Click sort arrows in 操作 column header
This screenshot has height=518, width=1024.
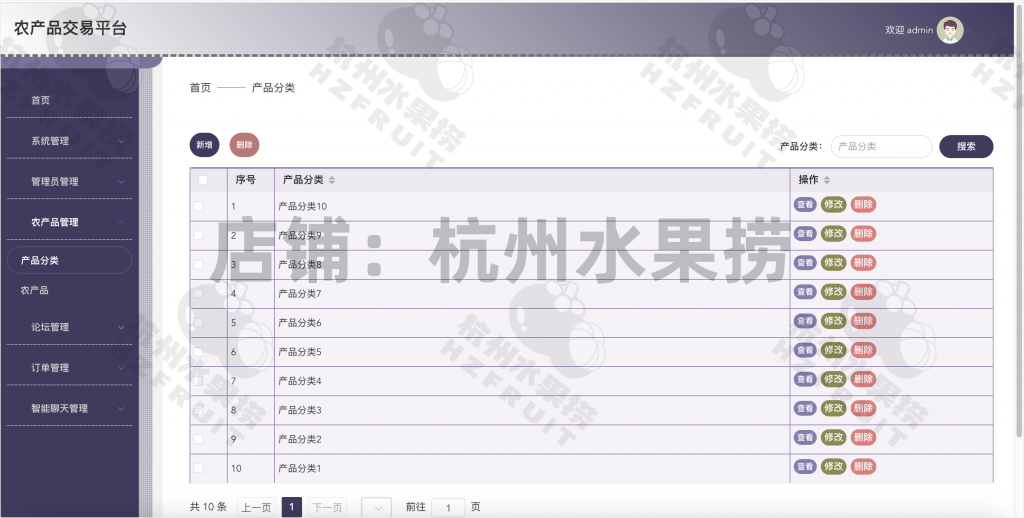point(827,180)
